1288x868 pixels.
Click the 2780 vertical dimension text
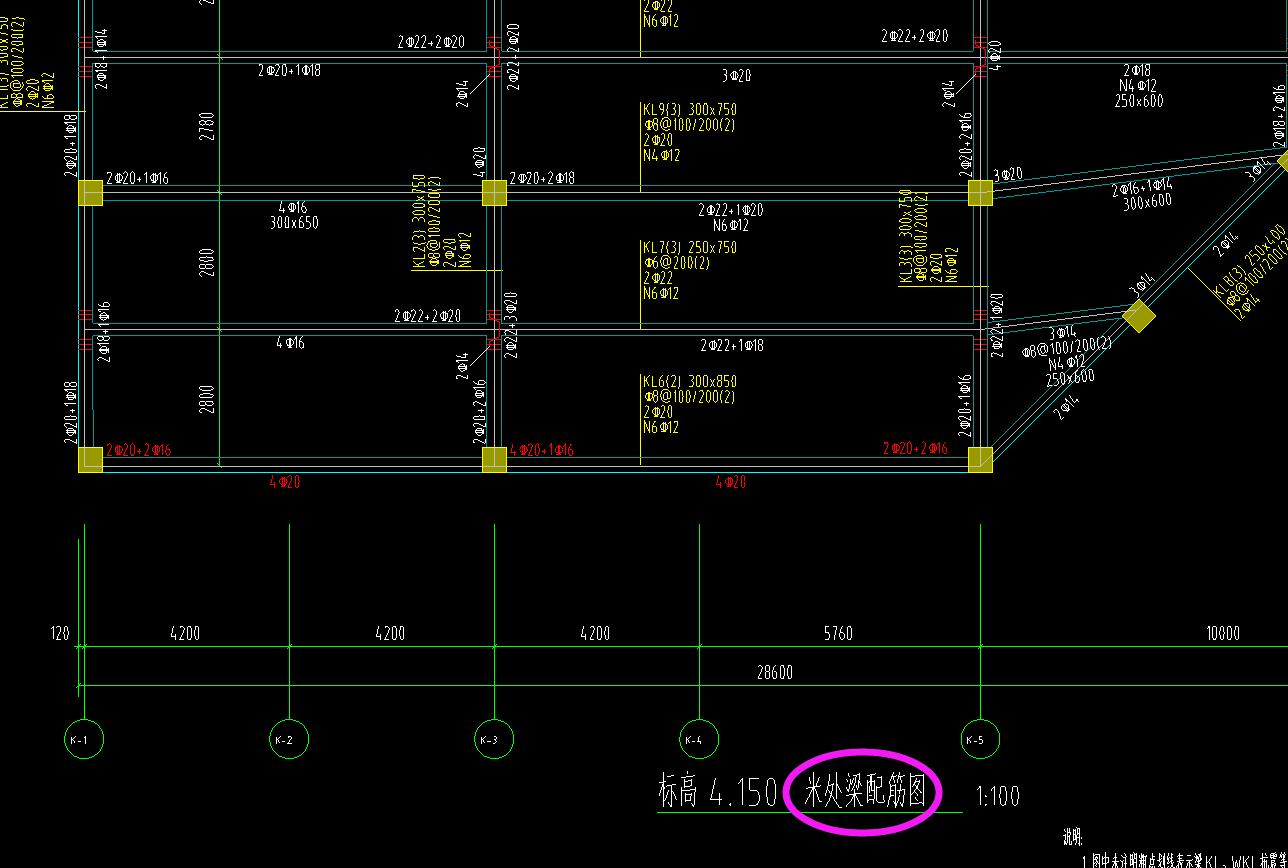click(x=206, y=124)
